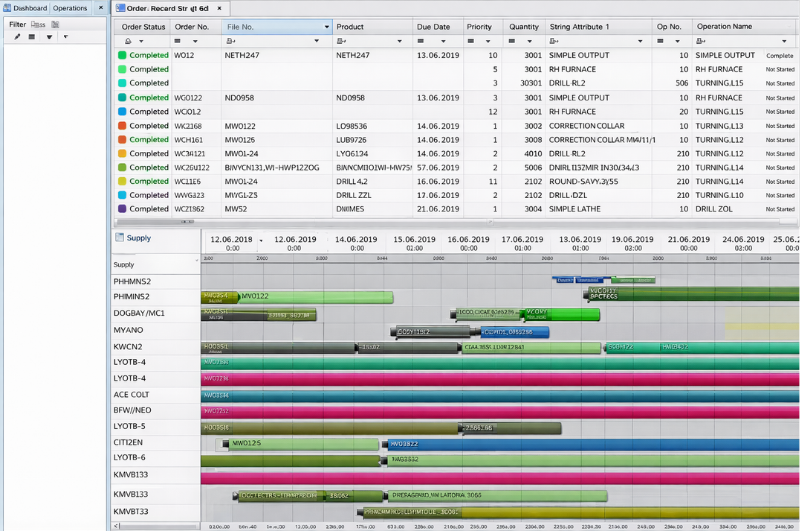Open the File No. header dropdown arrow
800x531 pixels.
[x=327, y=27]
